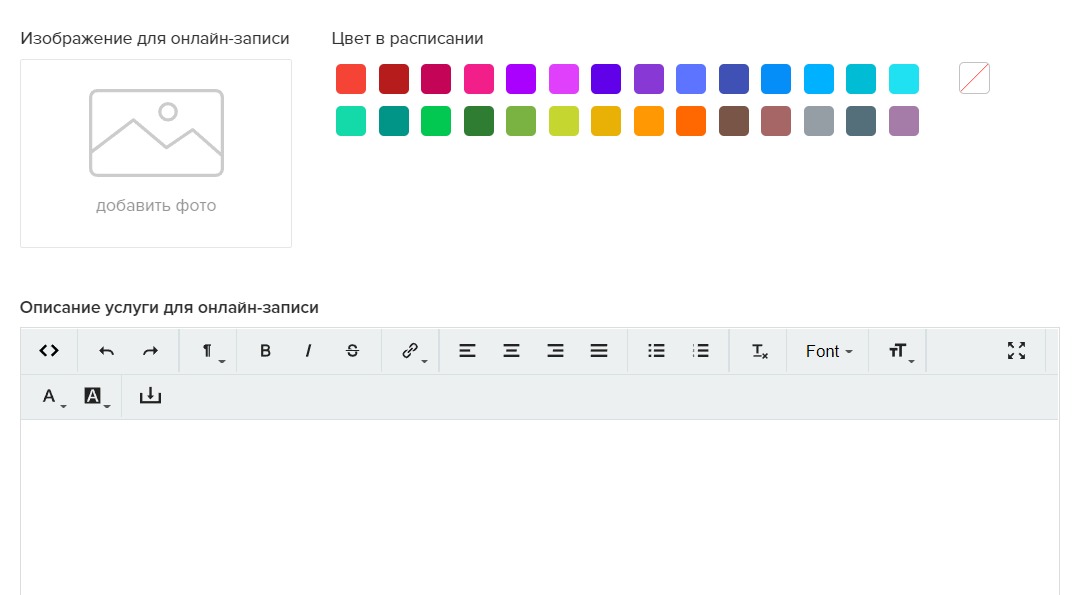This screenshot has height=595, width=1082.
Task: Redo the last edit
Action: tap(150, 351)
